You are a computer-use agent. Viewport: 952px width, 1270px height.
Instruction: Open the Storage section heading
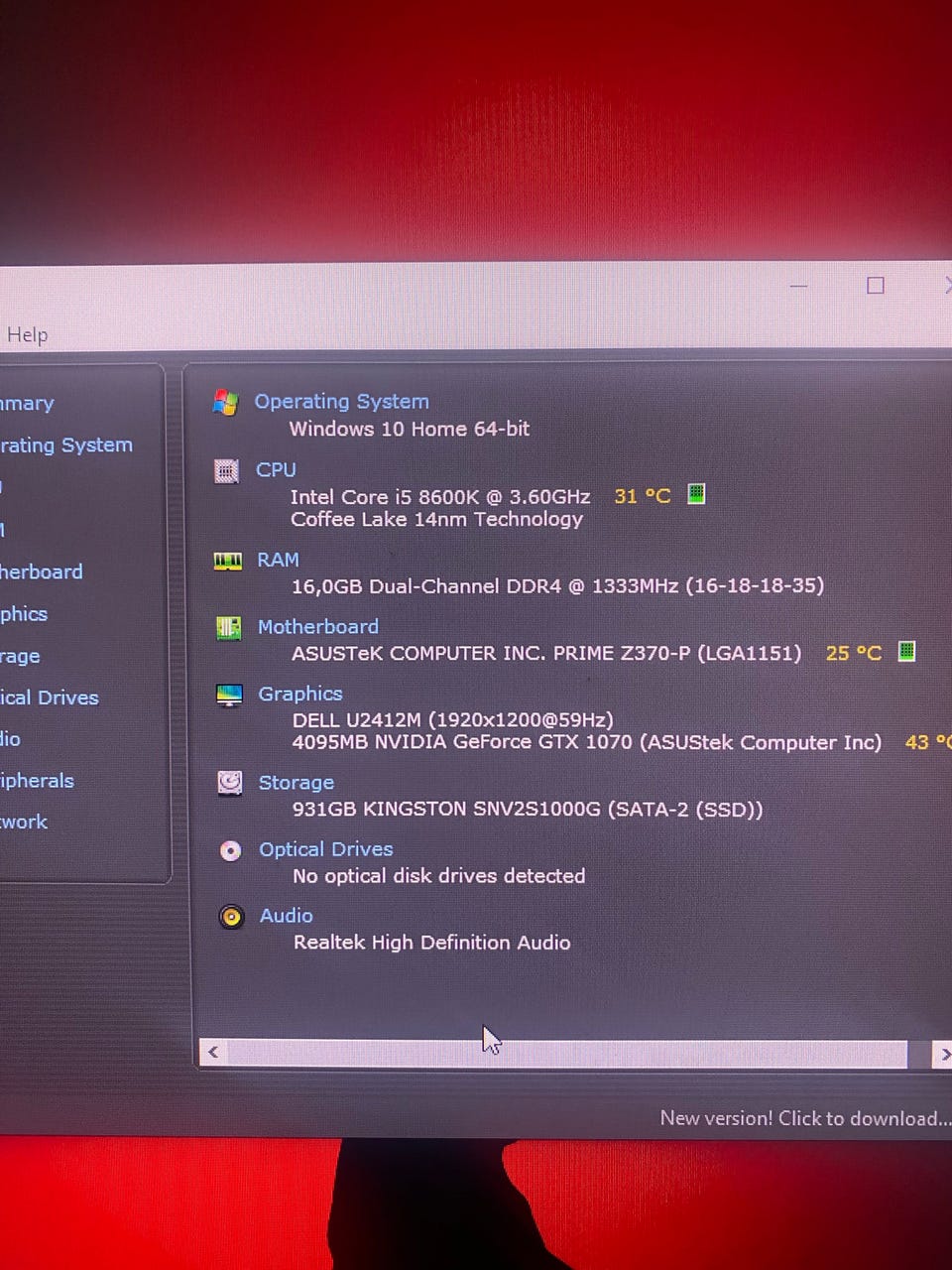coord(296,782)
